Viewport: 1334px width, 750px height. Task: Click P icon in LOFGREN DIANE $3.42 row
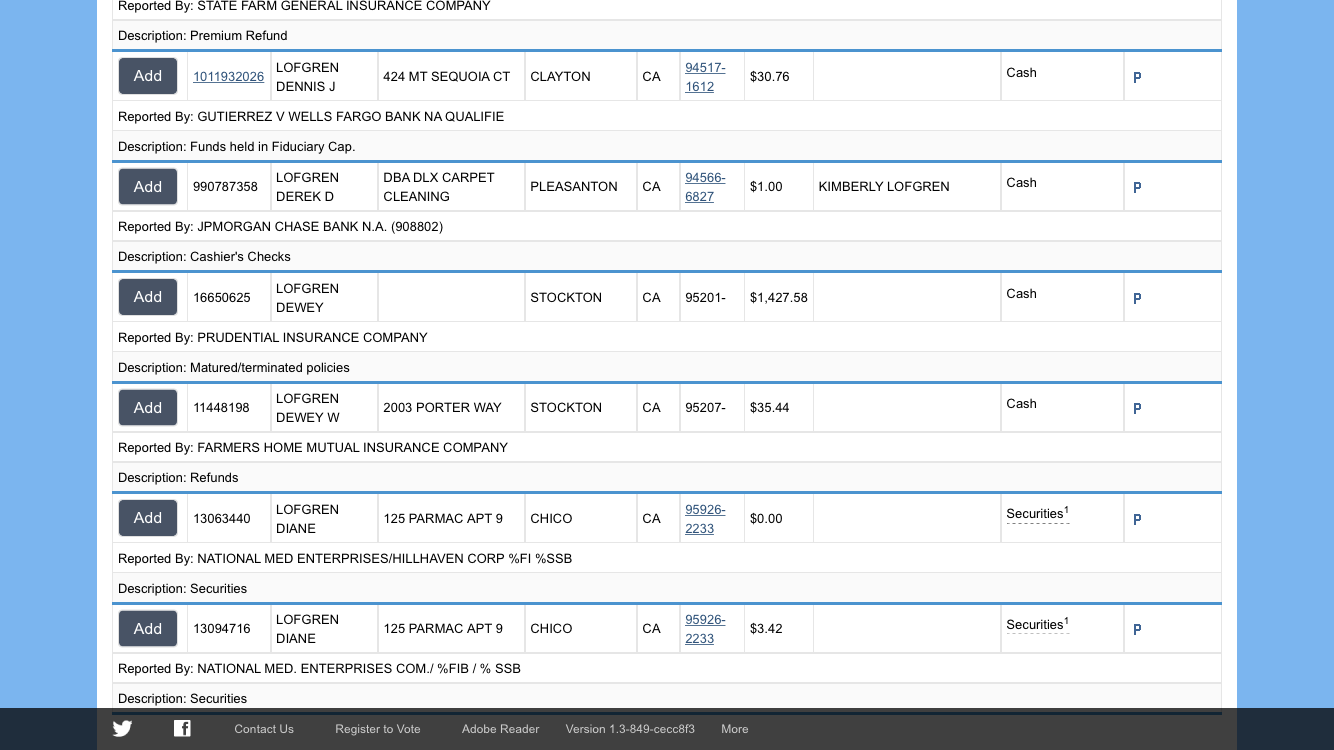pos(1137,629)
